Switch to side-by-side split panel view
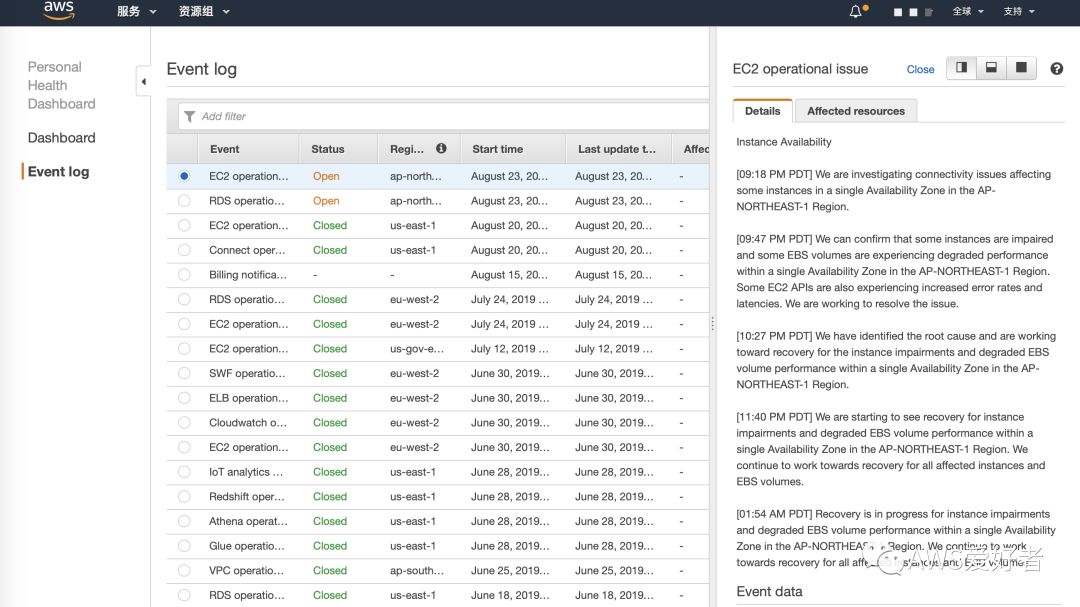Screen dimensions: 1080x607 coord(962,68)
